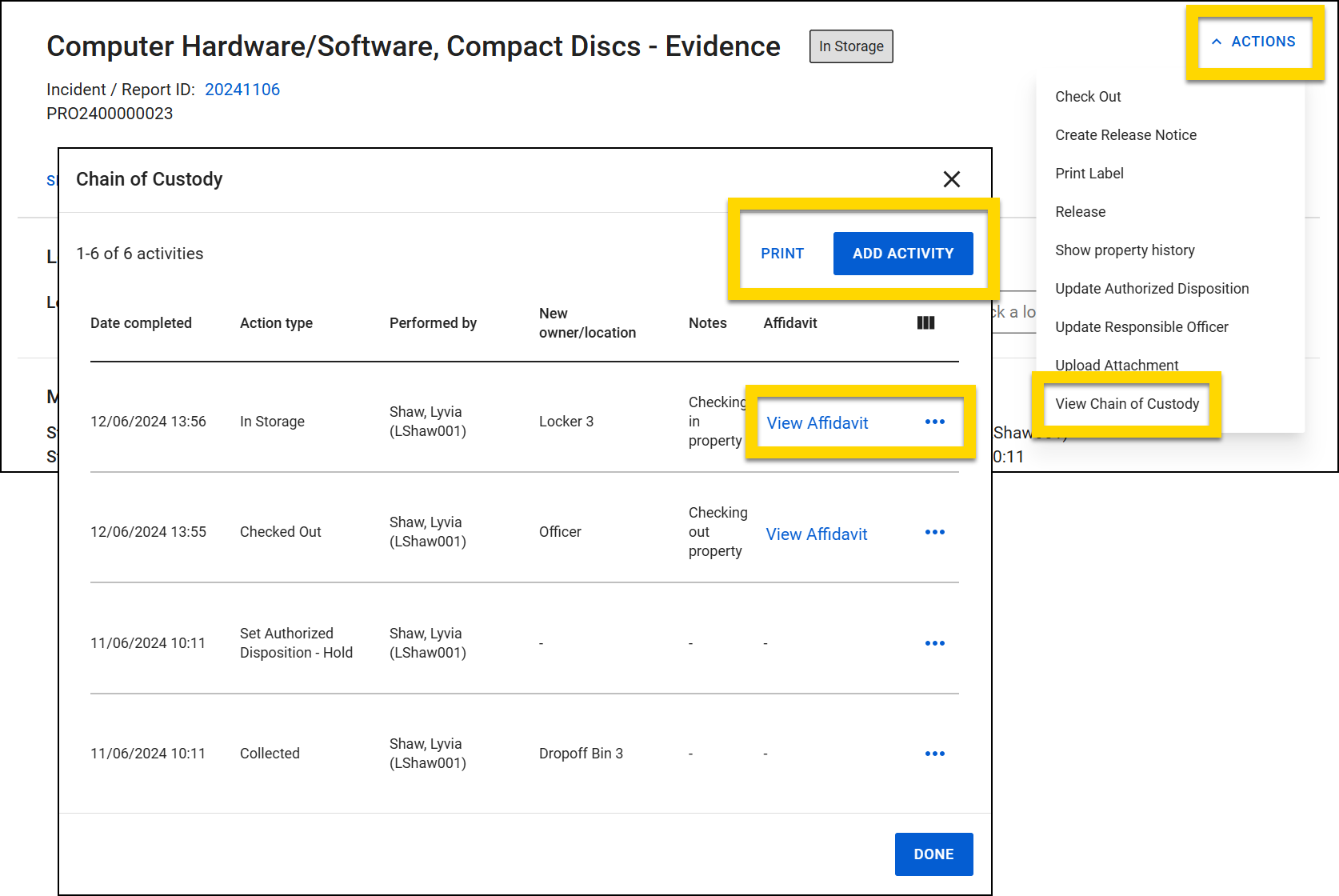Image resolution: width=1339 pixels, height=896 pixels.
Task: Choose Create Release Notice option
Action: pos(1125,134)
